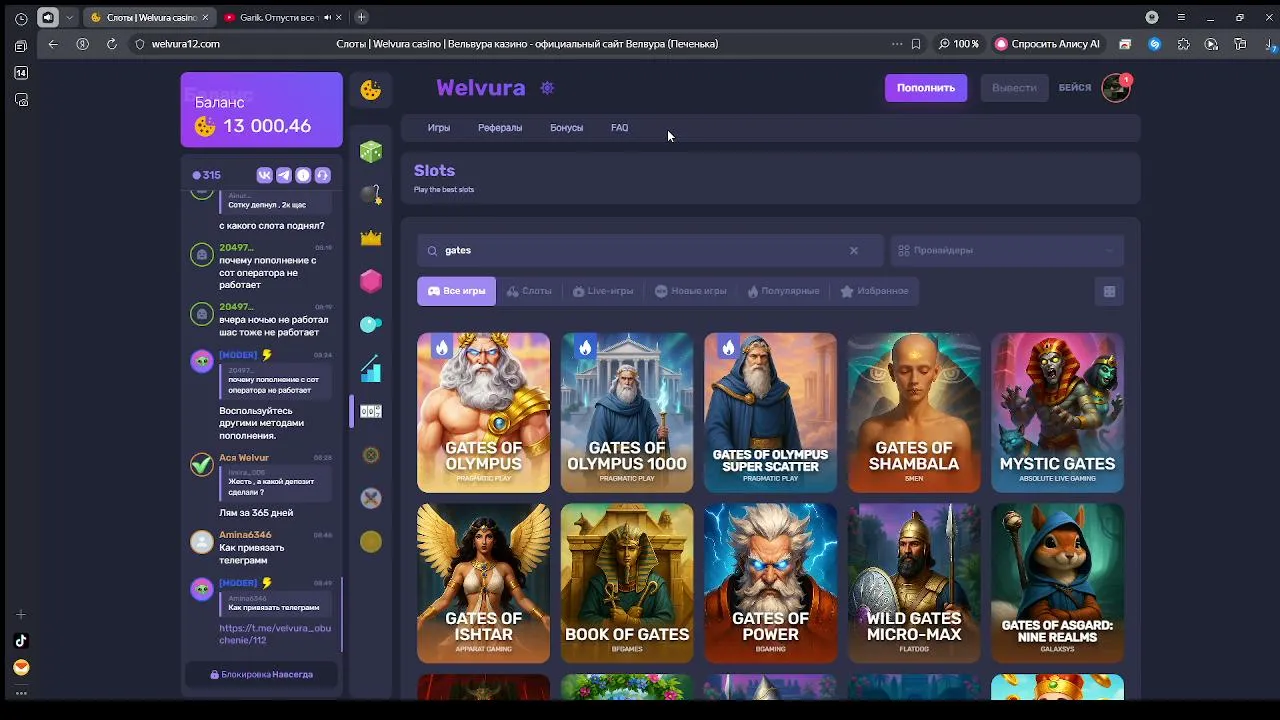Select the slots reel sidebar icon

click(371, 411)
